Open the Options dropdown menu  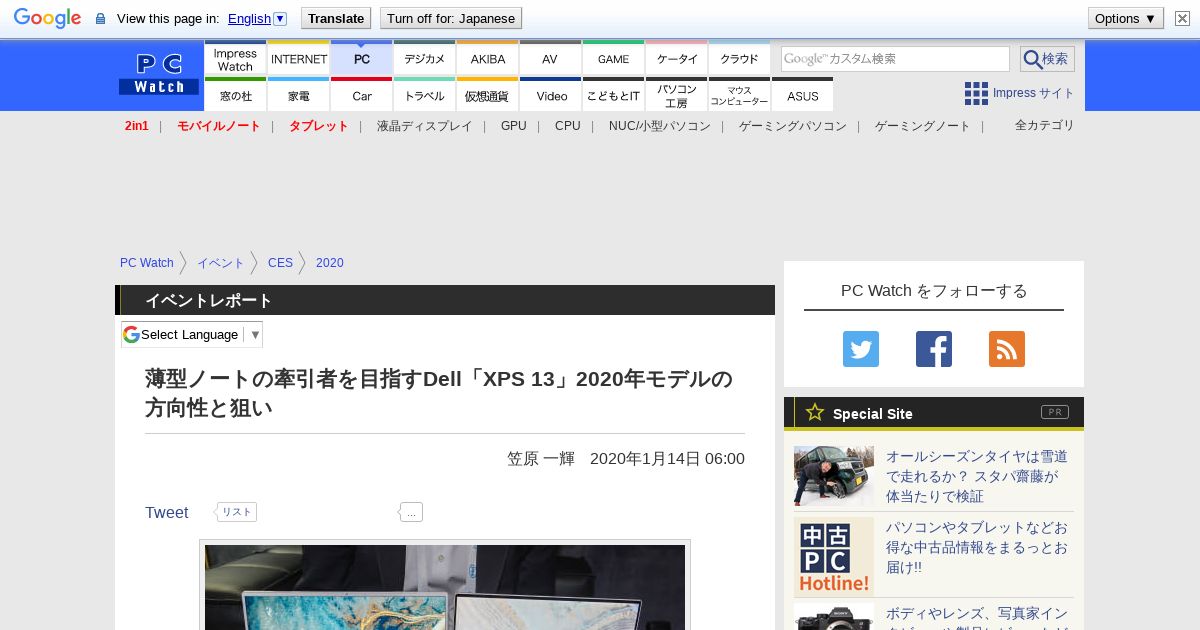click(1125, 18)
